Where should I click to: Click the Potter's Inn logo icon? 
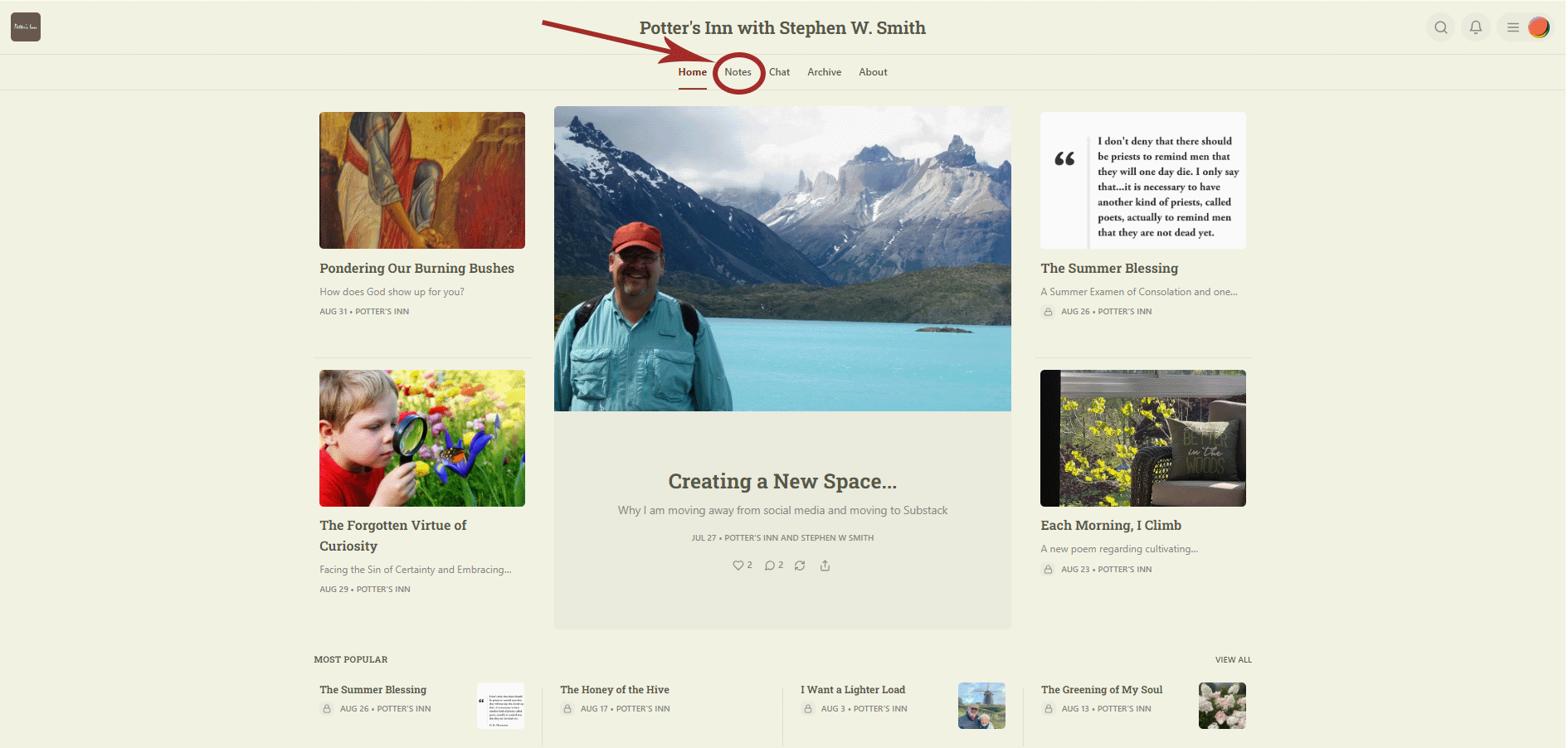point(26,27)
